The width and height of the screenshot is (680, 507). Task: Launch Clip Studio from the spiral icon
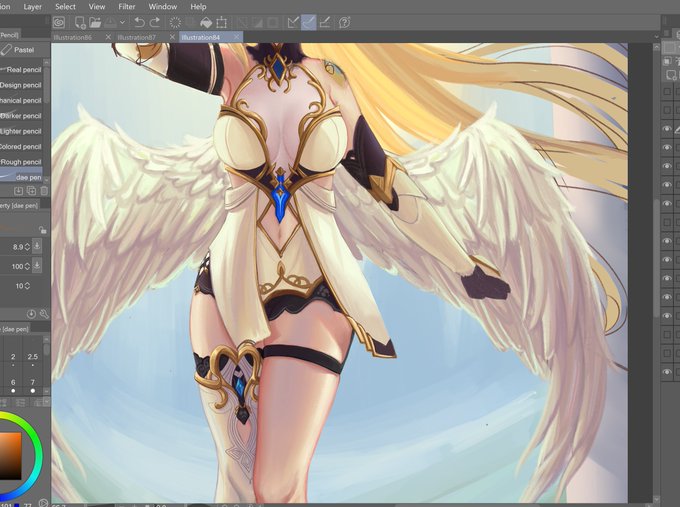59,22
